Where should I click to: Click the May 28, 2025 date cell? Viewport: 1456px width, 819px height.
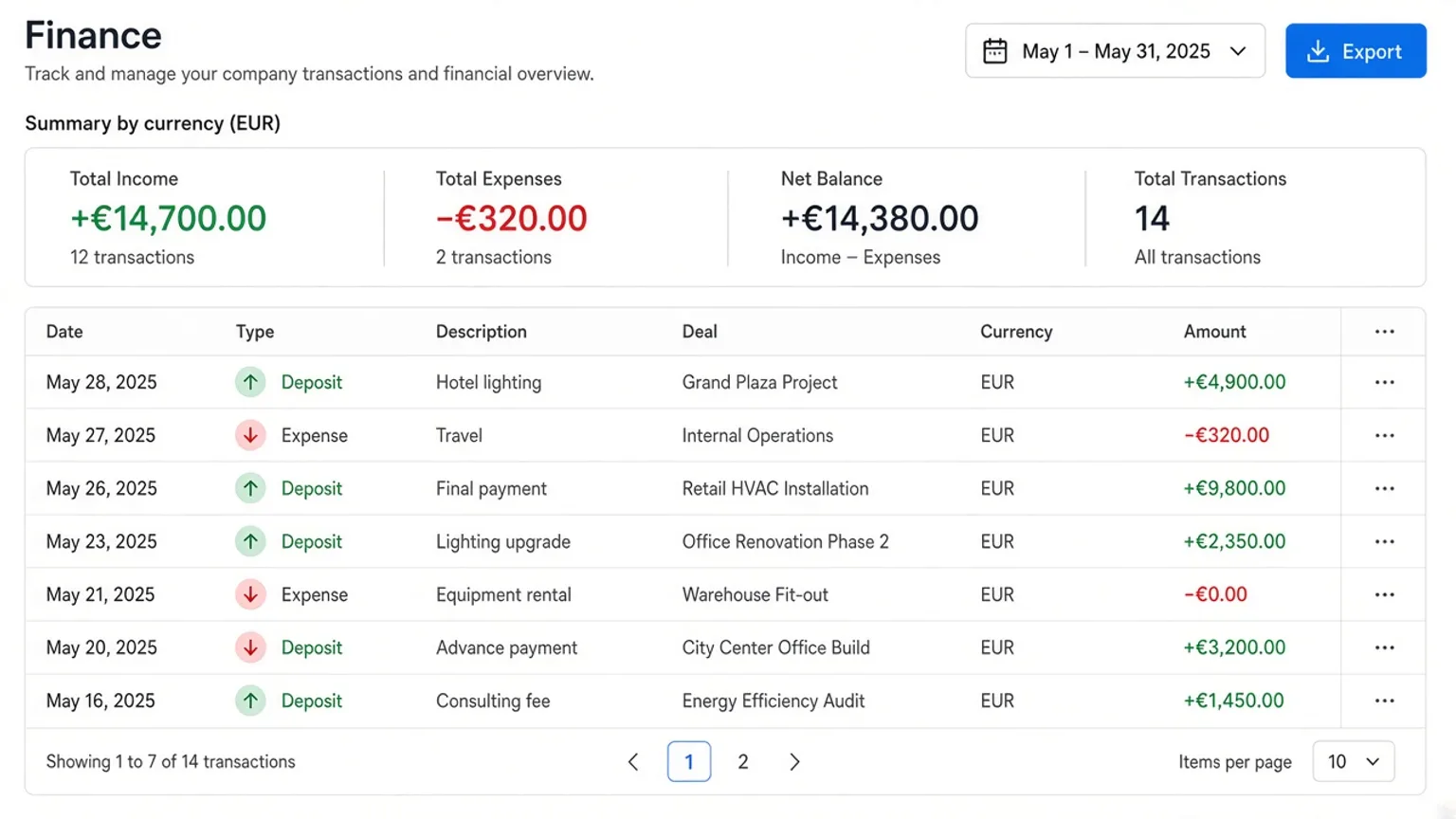tap(101, 382)
